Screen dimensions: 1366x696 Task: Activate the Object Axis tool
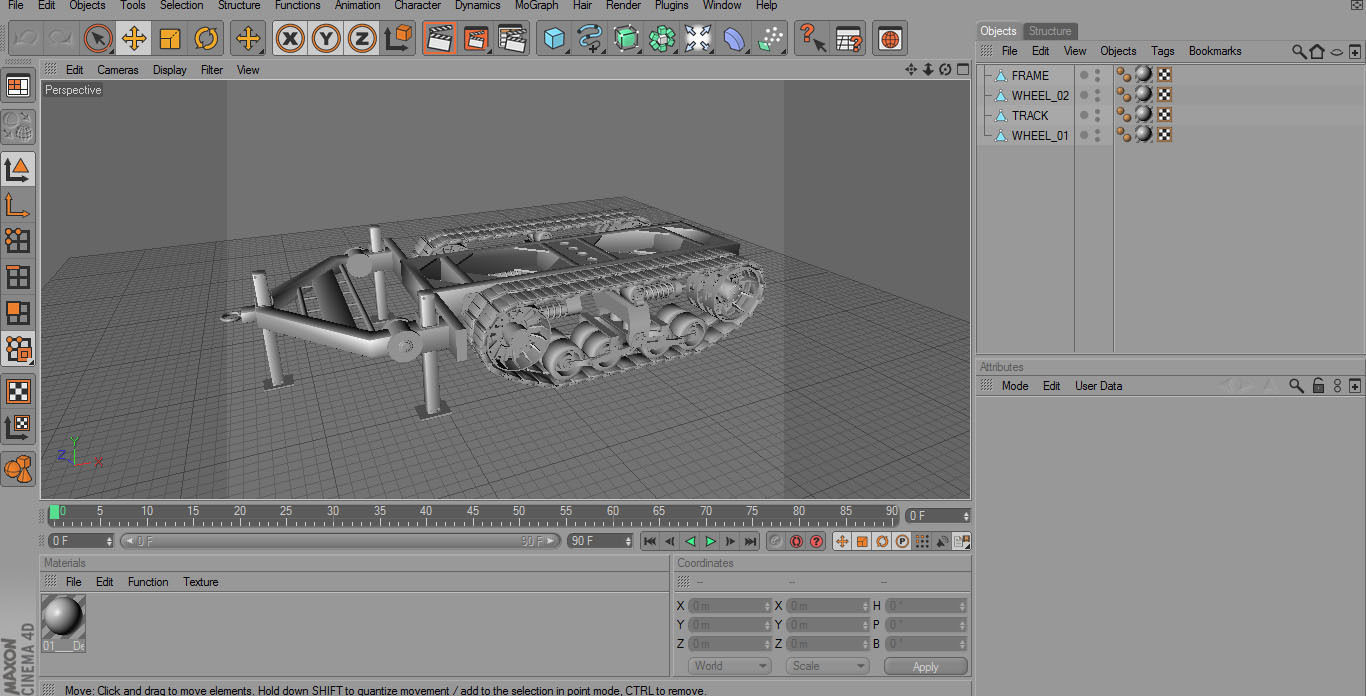point(18,206)
